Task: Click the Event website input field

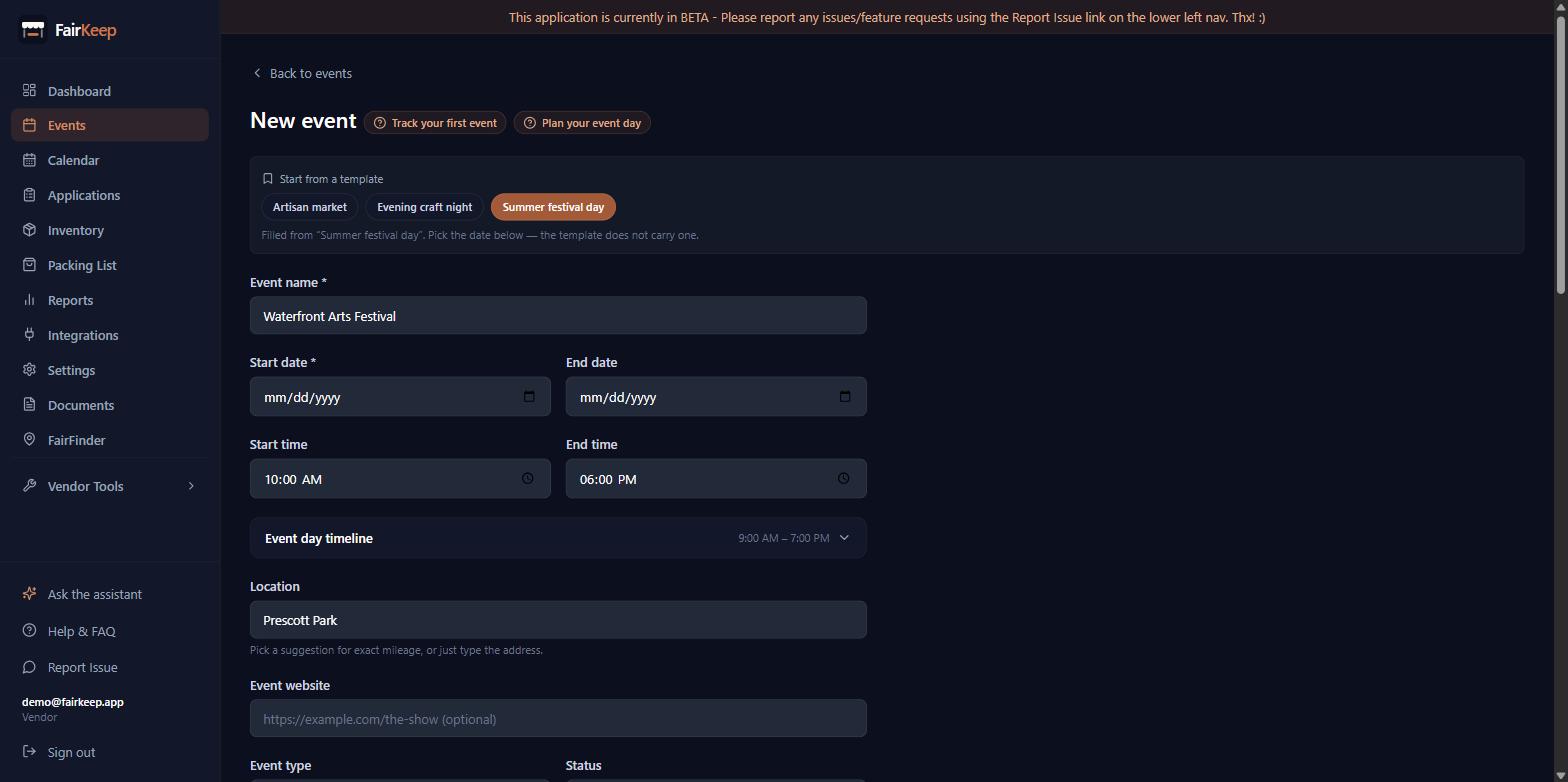Action: 558,719
